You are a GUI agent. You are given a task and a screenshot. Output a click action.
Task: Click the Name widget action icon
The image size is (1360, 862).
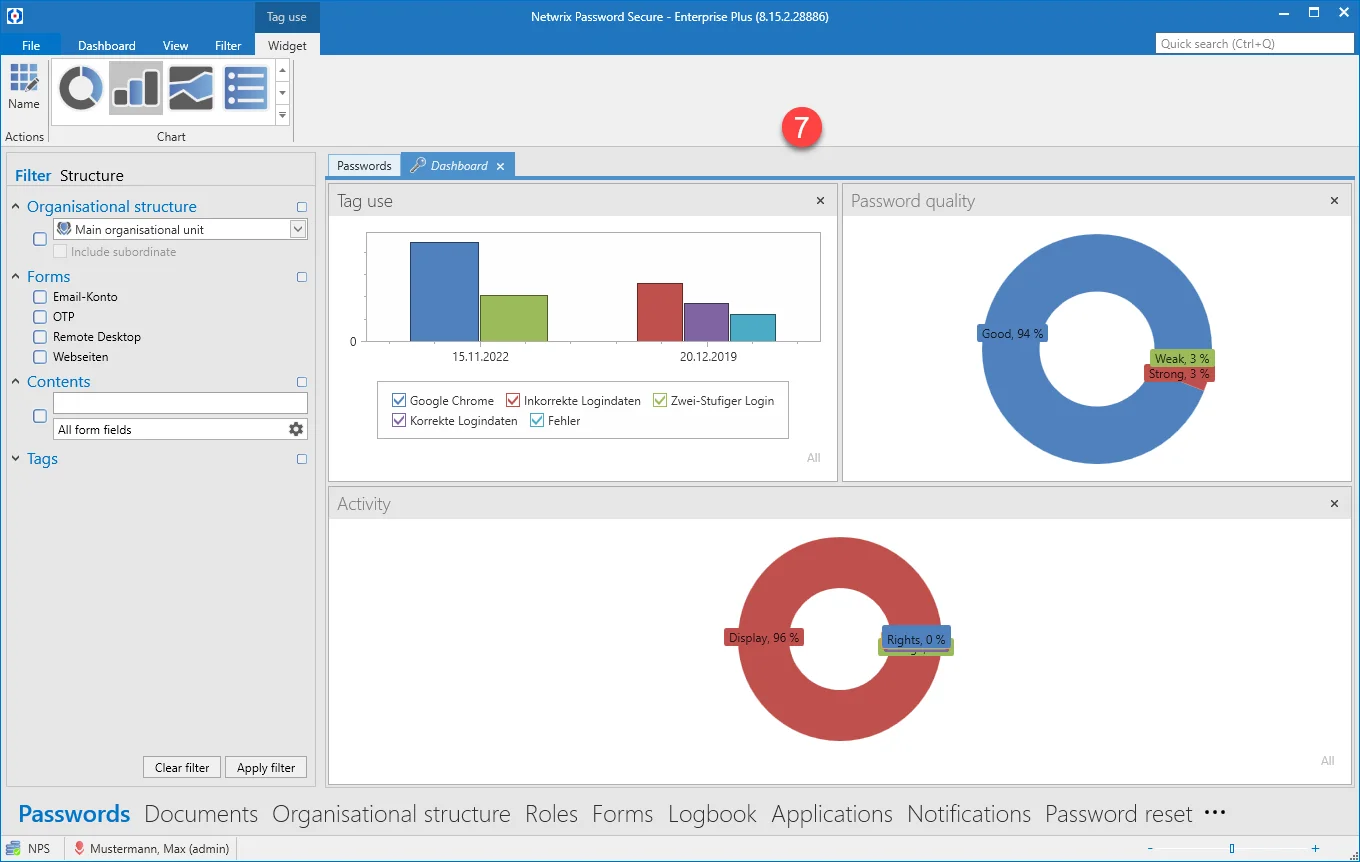coord(24,87)
